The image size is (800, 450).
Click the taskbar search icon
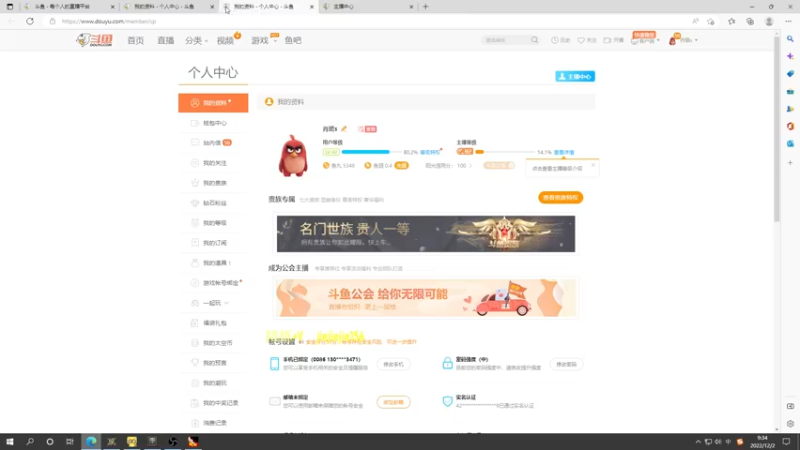30,441
